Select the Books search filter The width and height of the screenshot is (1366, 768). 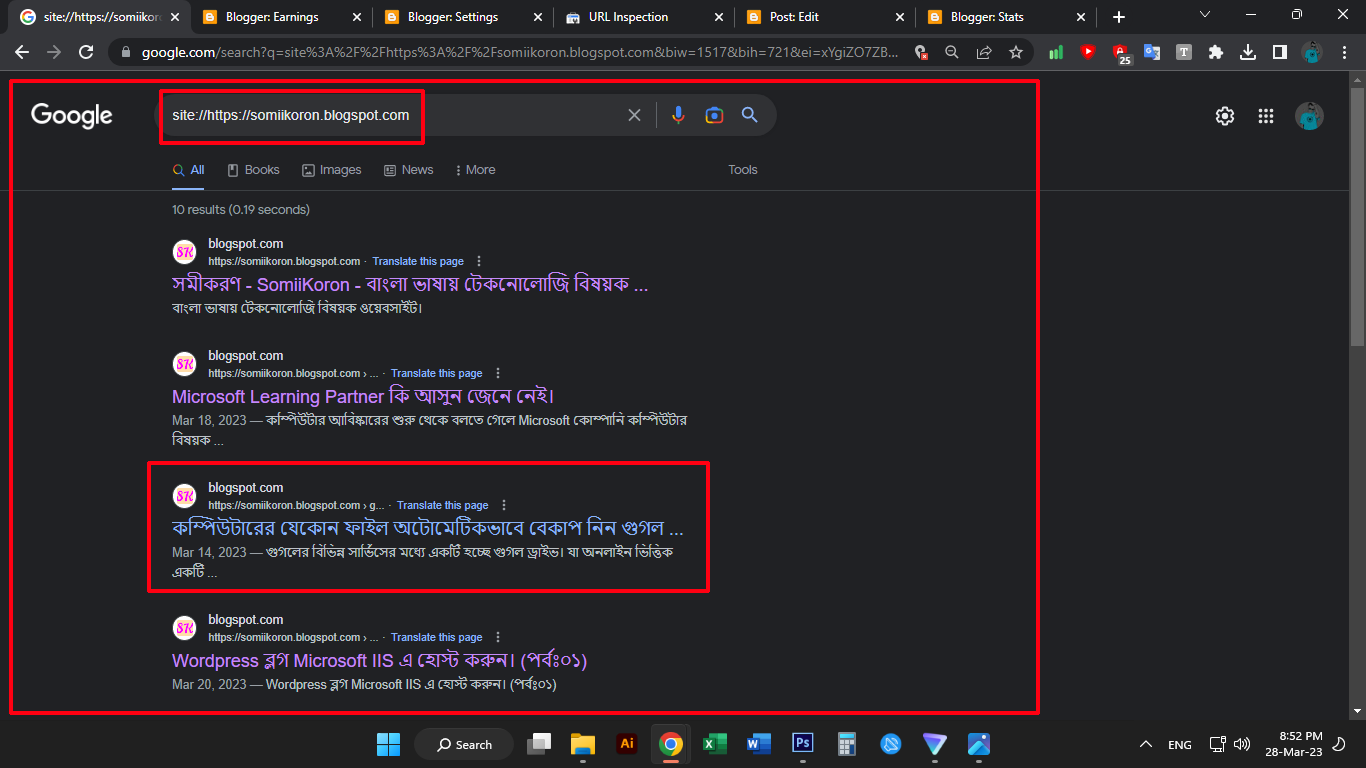[253, 170]
